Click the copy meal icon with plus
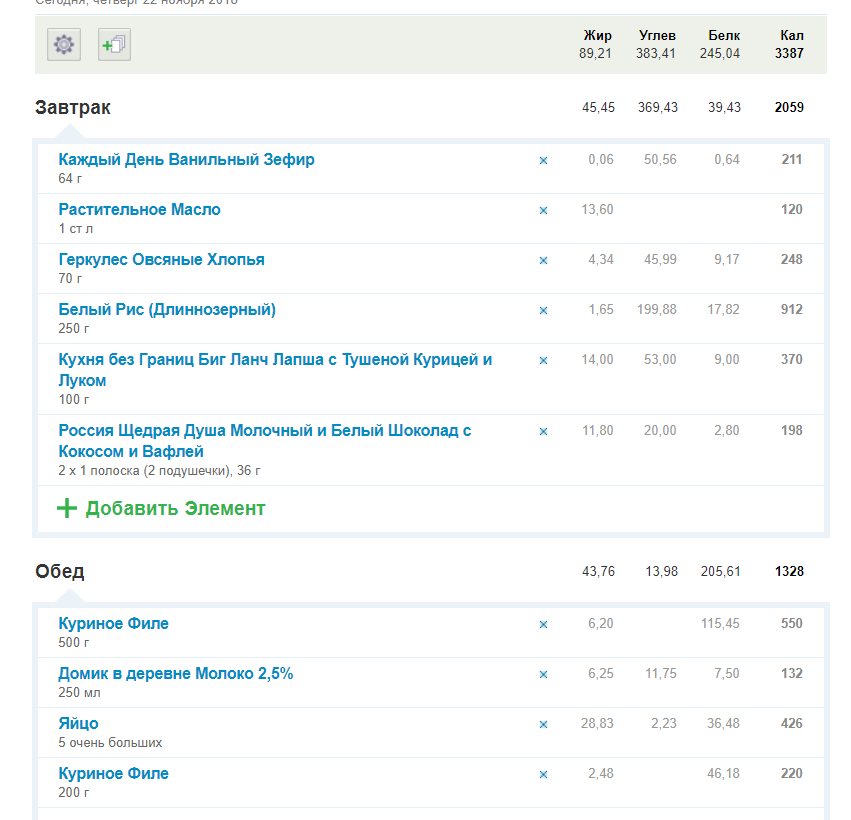Screen dimensions: 851x820 coord(114,45)
